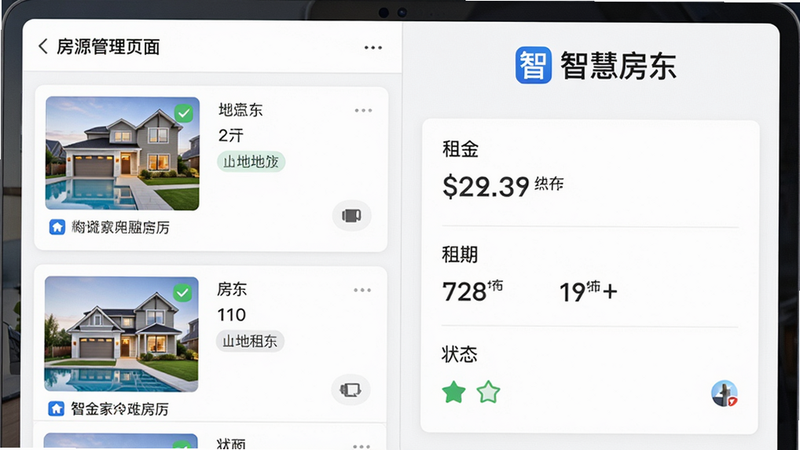Open the profile avatar in the 状态 section
Screen dimensions: 800x450
click(x=724, y=393)
